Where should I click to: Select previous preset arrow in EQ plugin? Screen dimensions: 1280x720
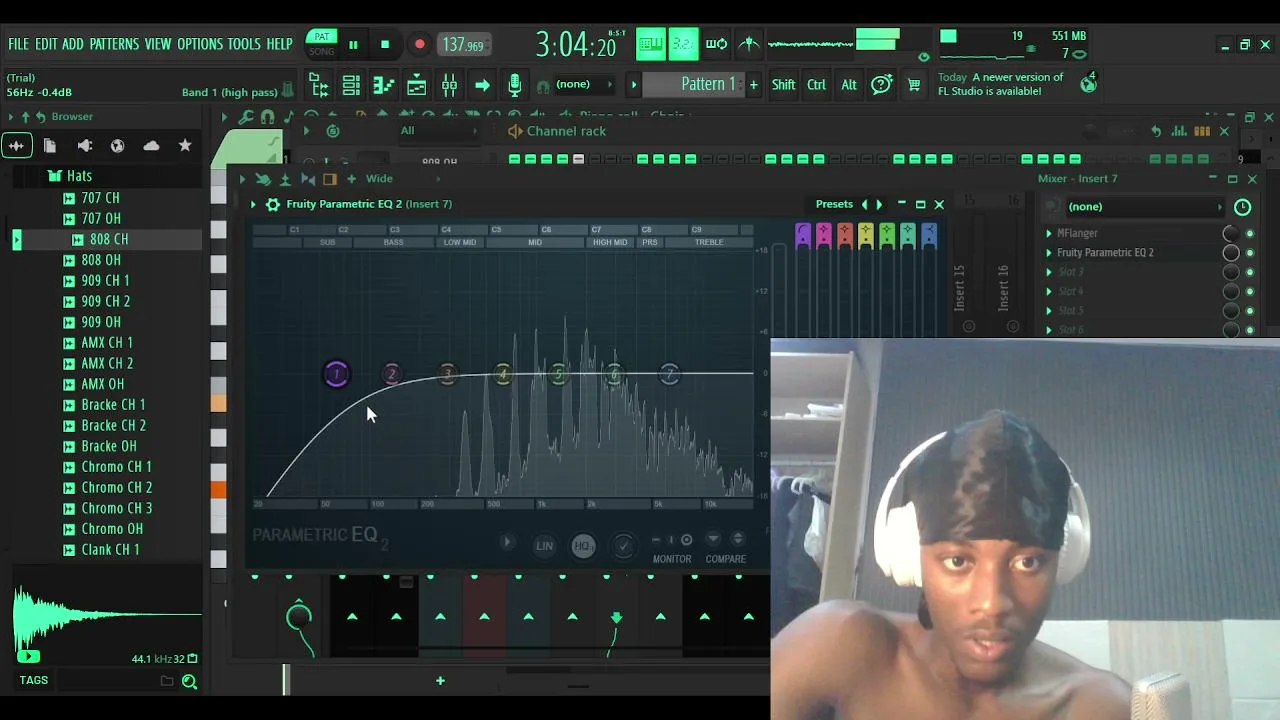pyautogui.click(x=865, y=204)
